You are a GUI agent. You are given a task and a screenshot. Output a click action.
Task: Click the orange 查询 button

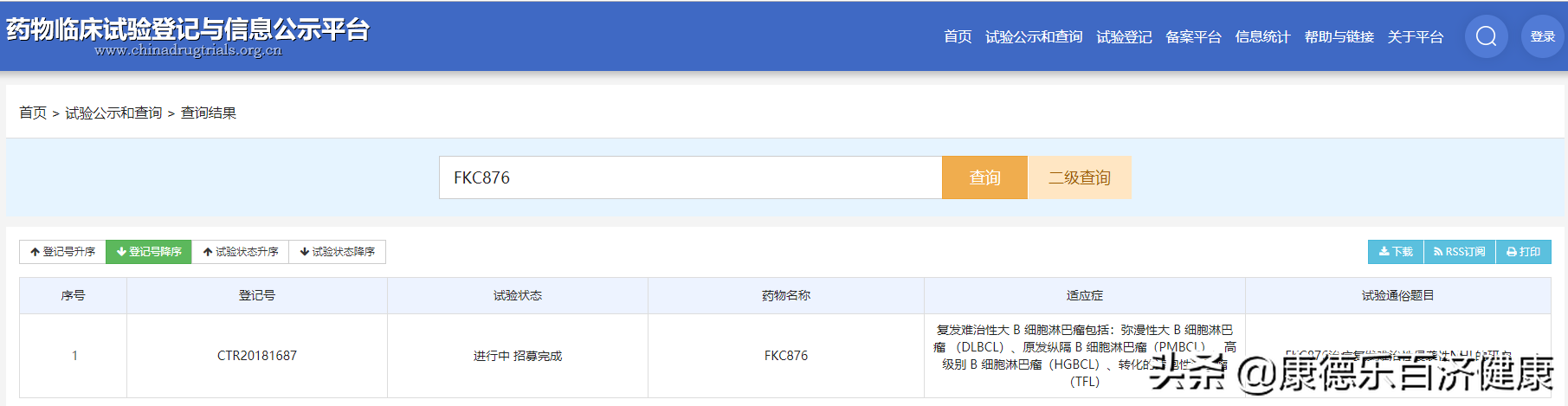tap(984, 177)
